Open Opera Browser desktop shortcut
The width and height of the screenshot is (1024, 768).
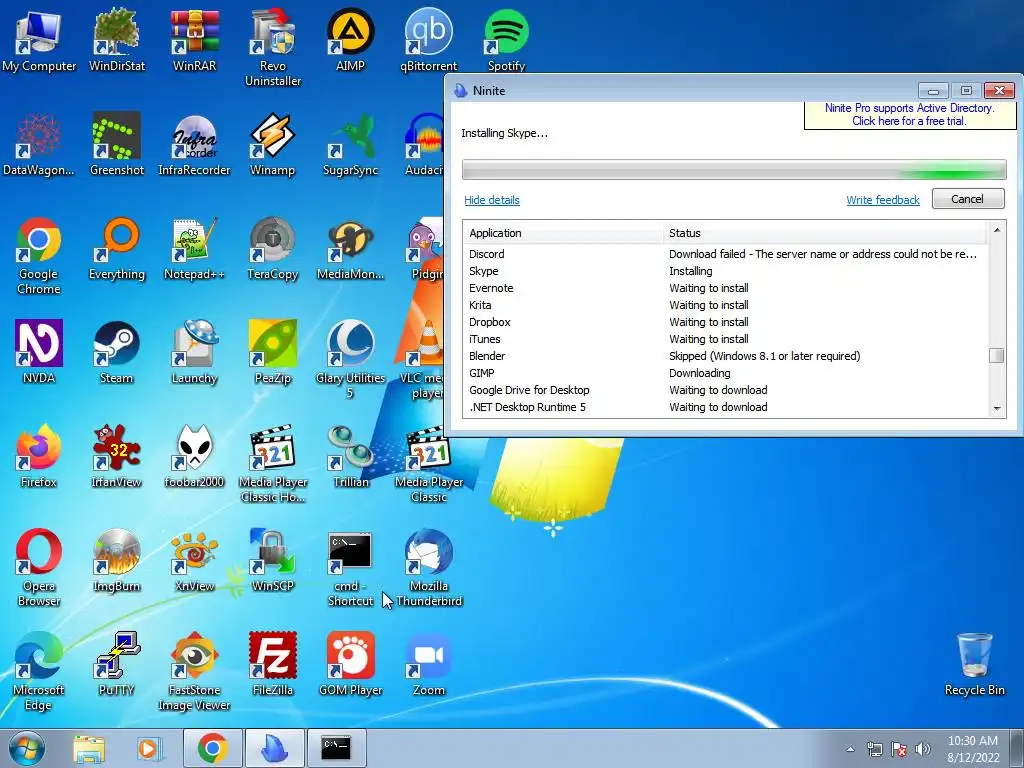39,568
